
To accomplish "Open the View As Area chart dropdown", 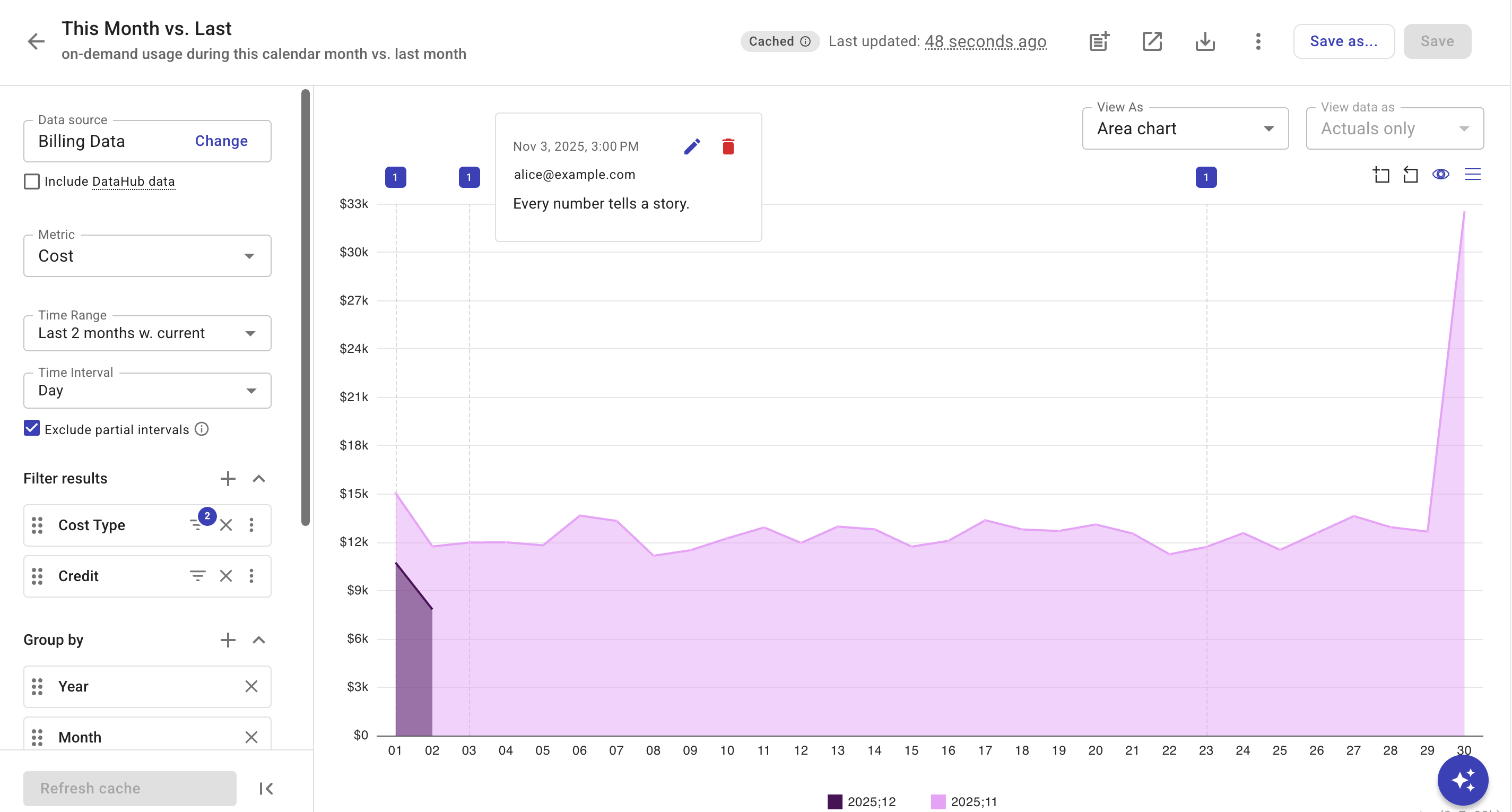I will (1185, 128).
